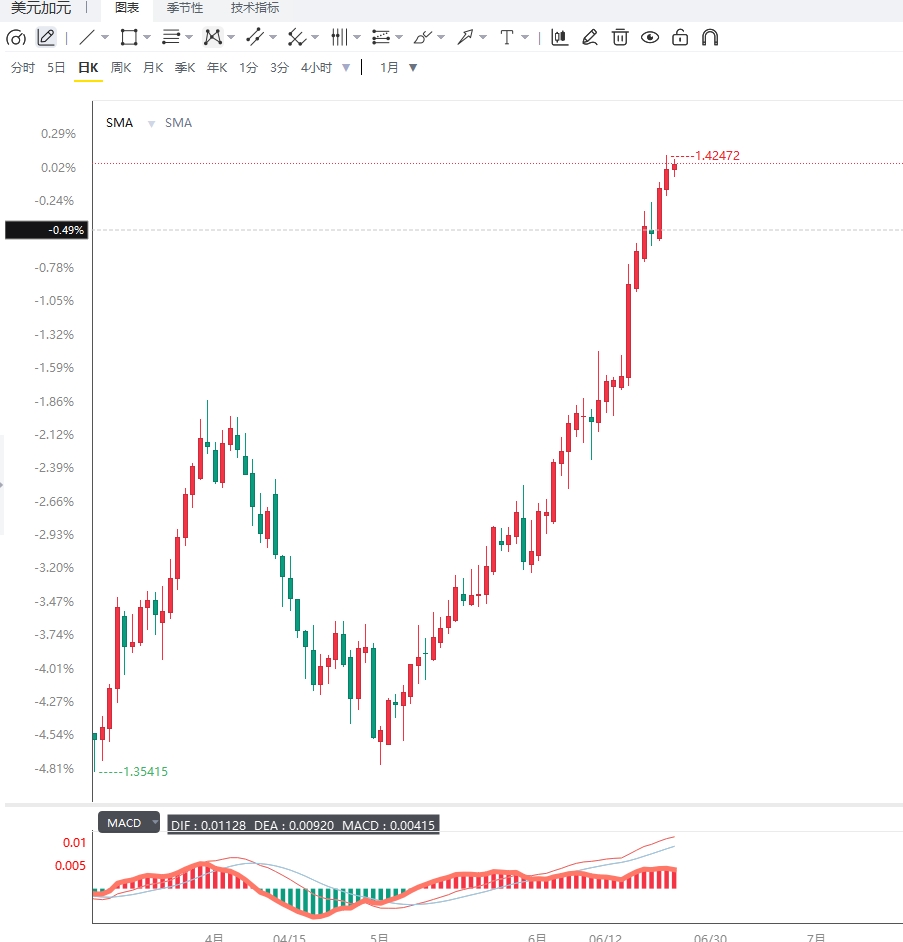The height and width of the screenshot is (942, 903).
Task: Click the 0.29% axis label
Action: [x=58, y=133]
